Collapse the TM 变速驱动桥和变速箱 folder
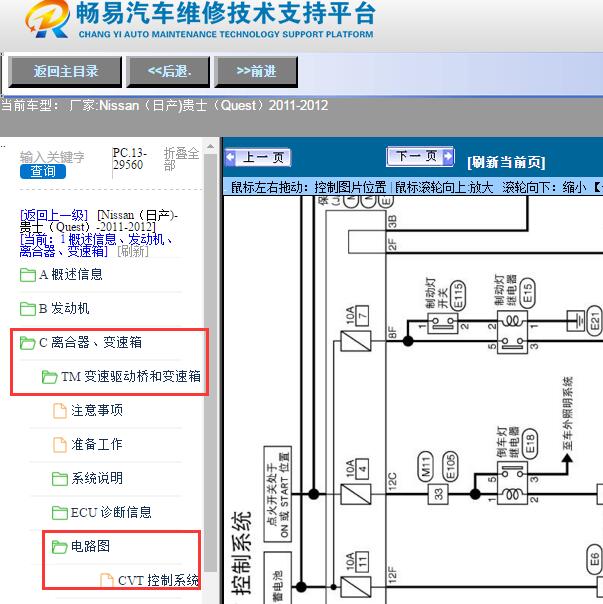 coord(131,376)
